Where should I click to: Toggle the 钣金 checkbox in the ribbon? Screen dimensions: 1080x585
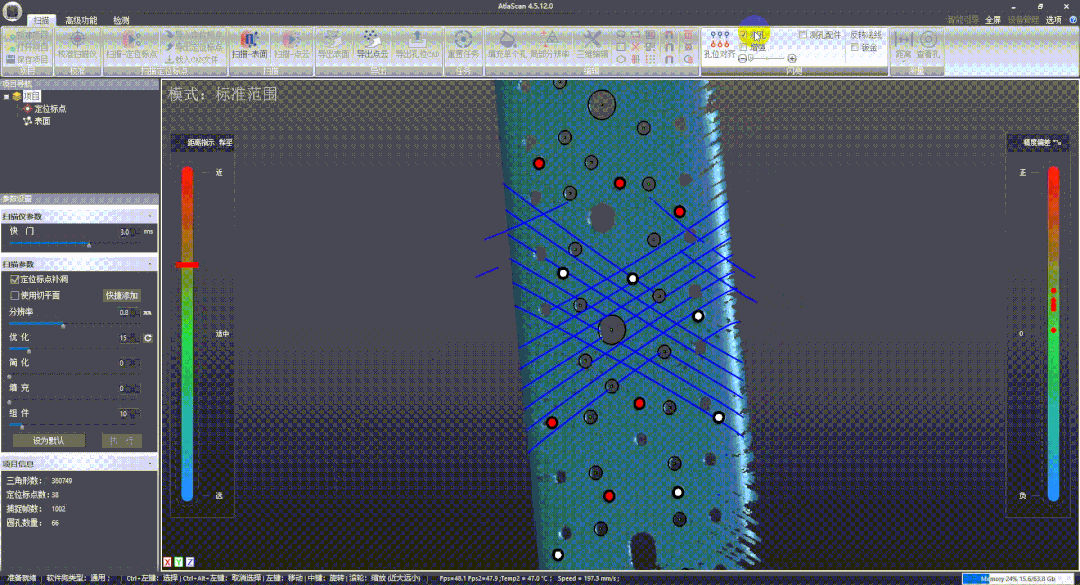[x=854, y=47]
